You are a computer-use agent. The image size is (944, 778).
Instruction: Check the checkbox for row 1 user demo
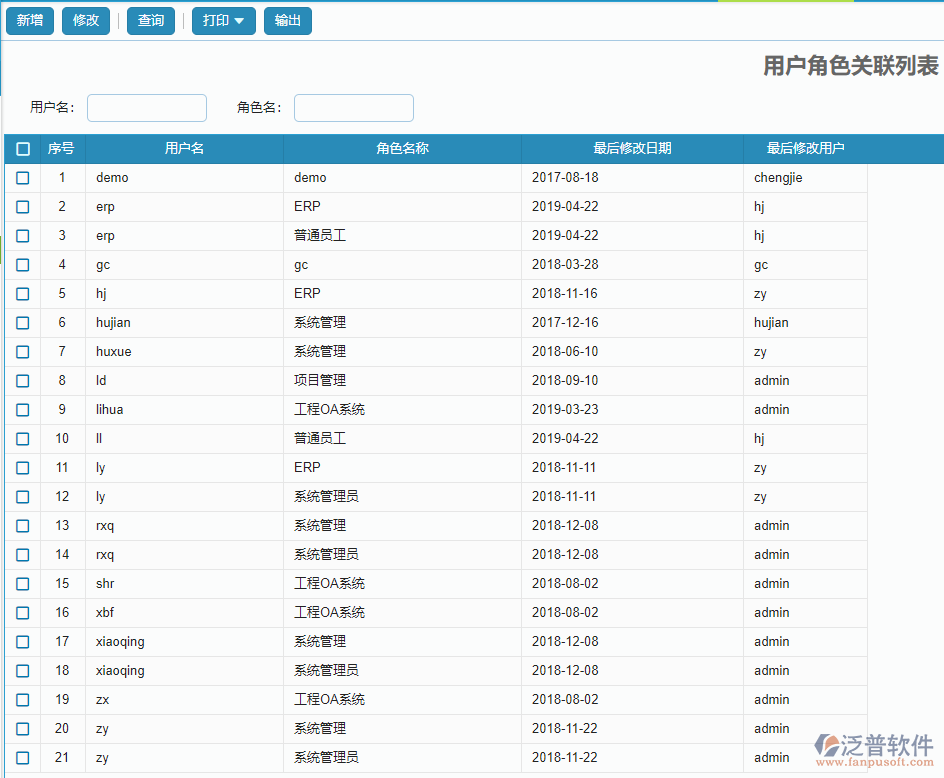click(x=22, y=177)
